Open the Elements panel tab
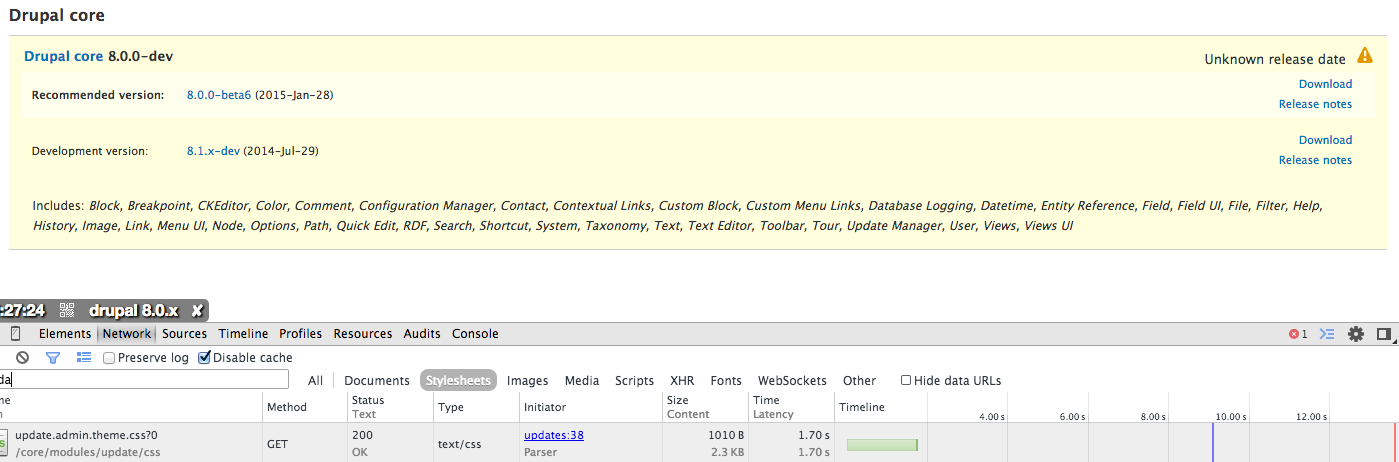Image resolution: width=1399 pixels, height=462 pixels. click(65, 334)
